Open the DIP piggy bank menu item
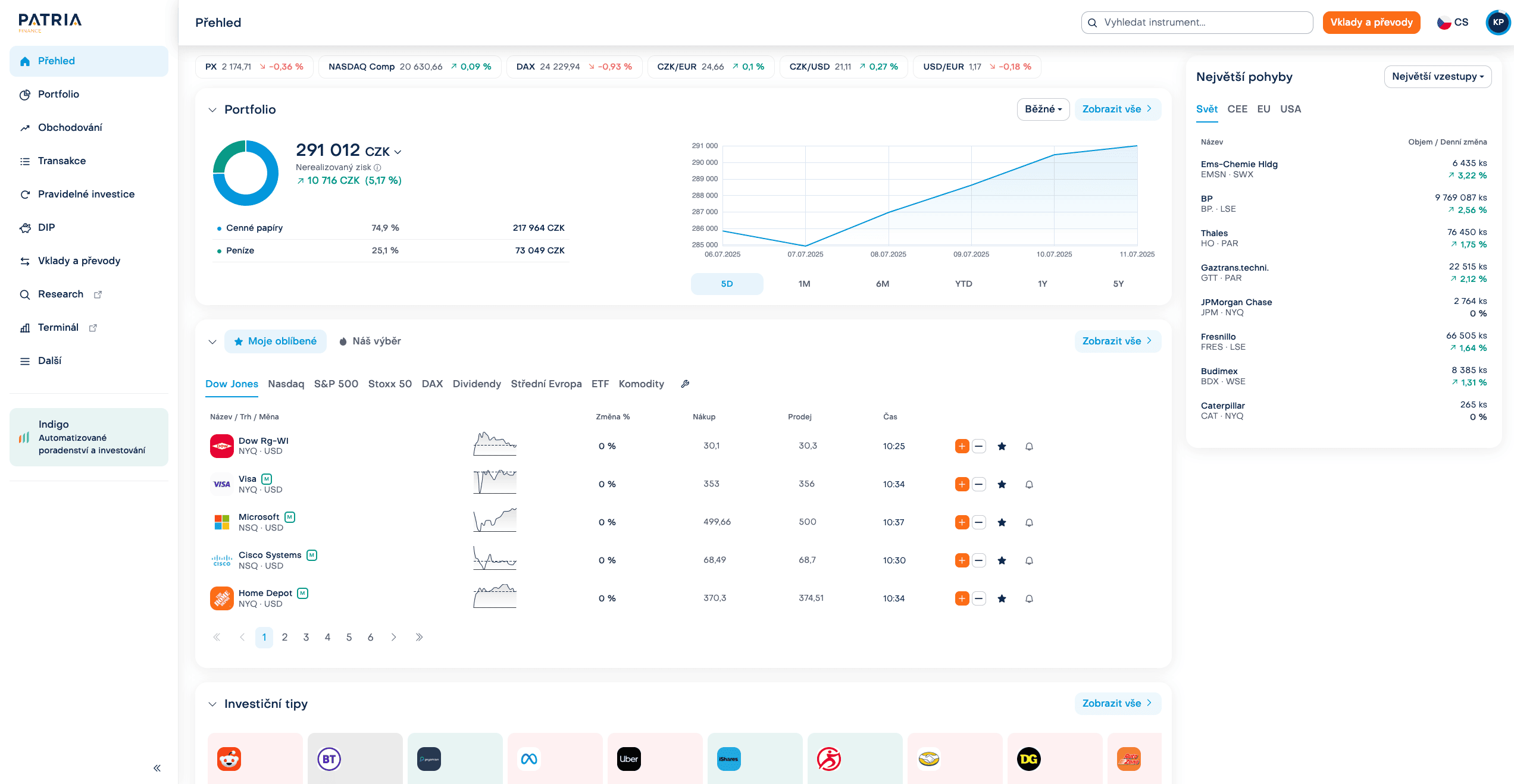The image size is (1514, 784). [x=46, y=227]
